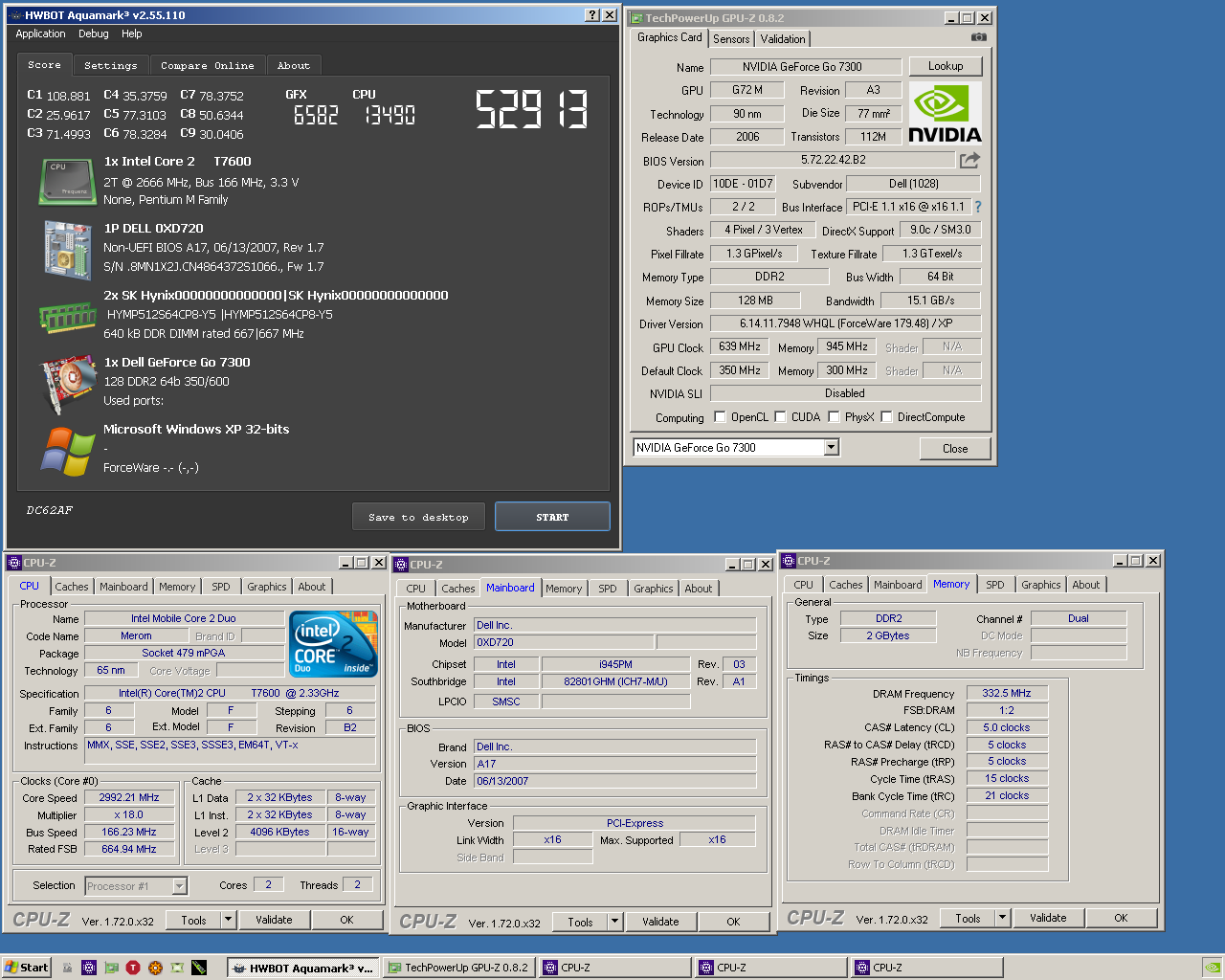Click the START button in Aquamark
Screen dimensions: 1225x980
pyautogui.click(x=552, y=517)
